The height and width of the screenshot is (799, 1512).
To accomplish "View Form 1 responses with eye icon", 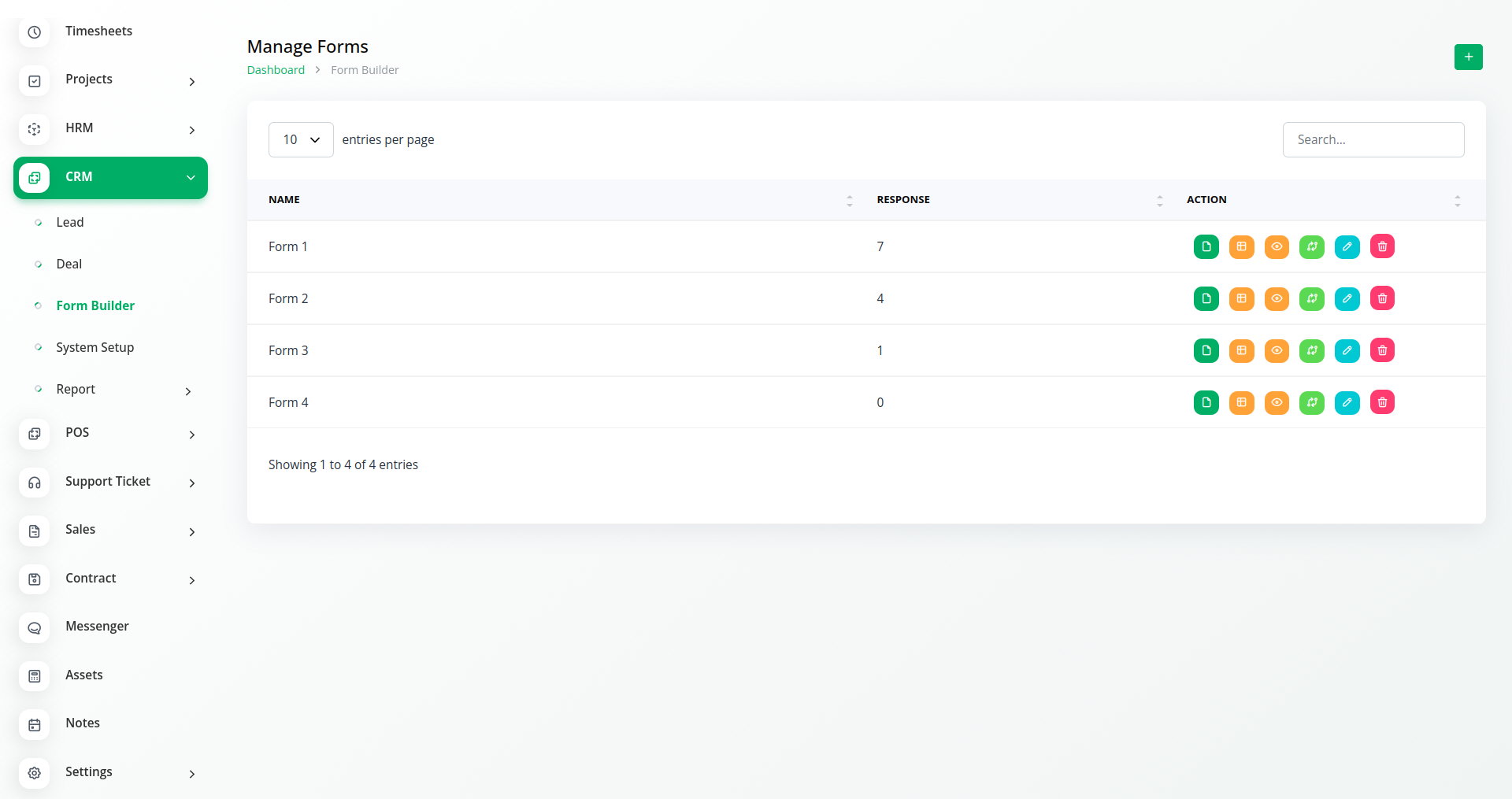I will pos(1277,246).
